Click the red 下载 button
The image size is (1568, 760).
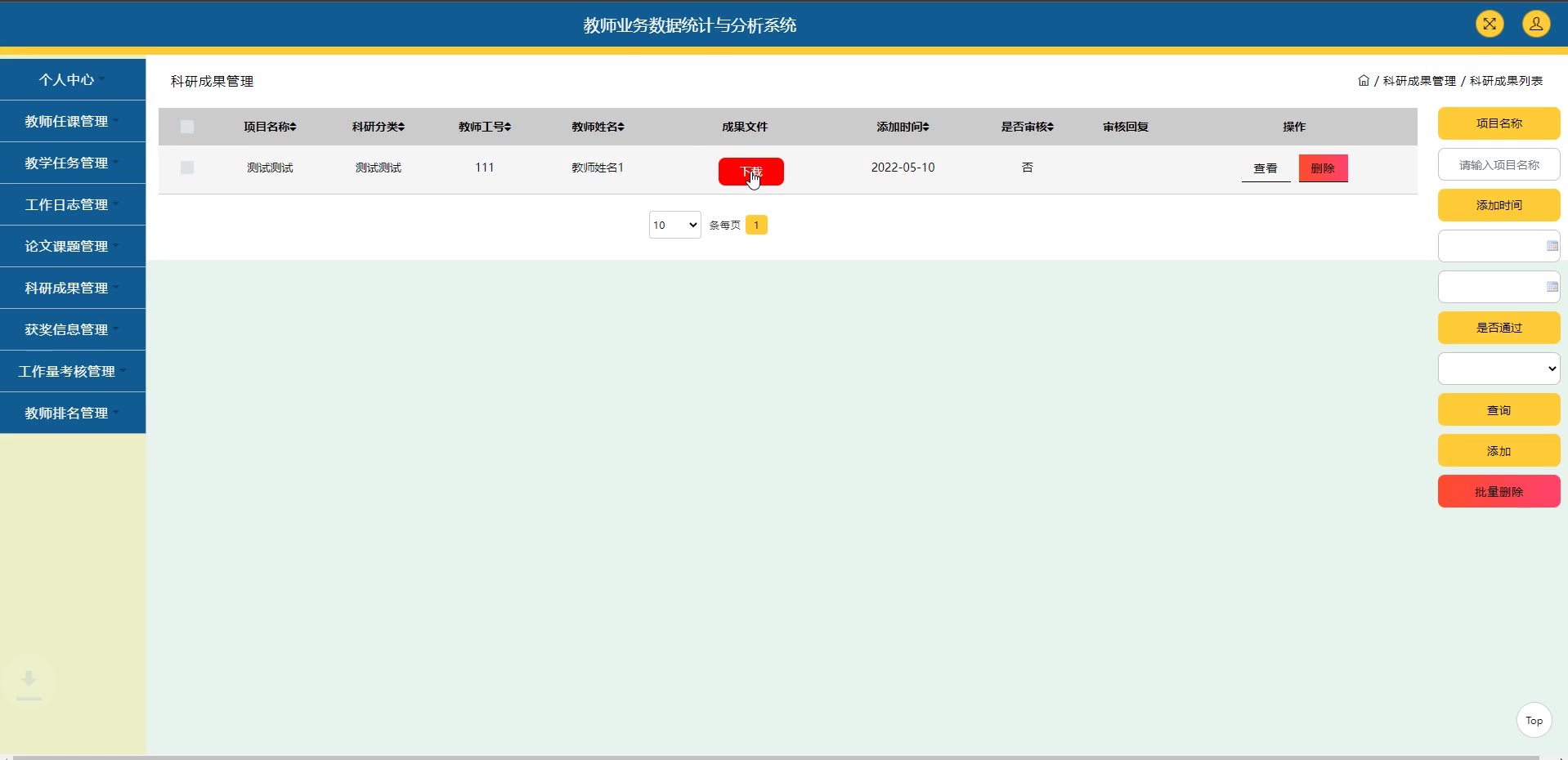coord(750,172)
